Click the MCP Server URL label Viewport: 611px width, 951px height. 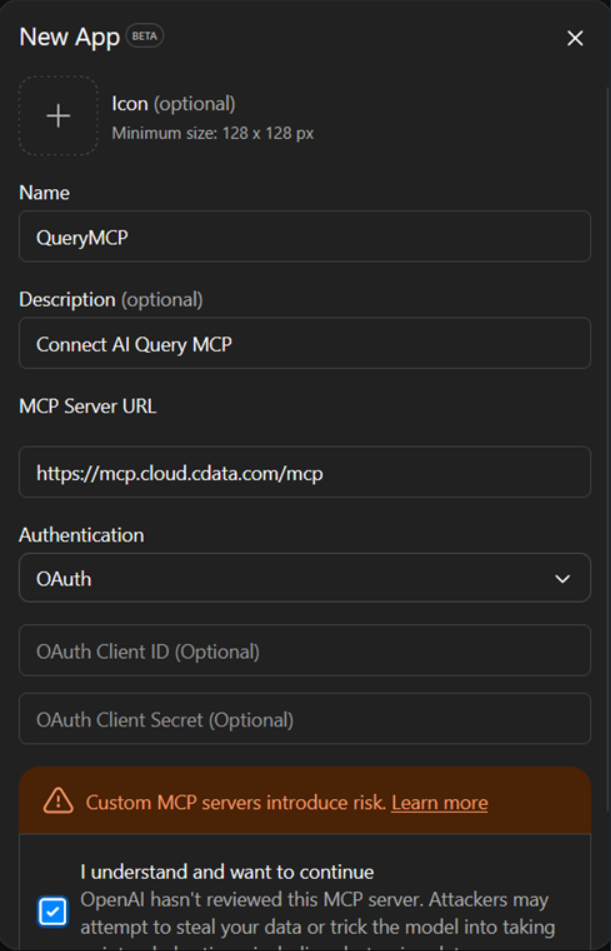pyautogui.click(x=87, y=406)
